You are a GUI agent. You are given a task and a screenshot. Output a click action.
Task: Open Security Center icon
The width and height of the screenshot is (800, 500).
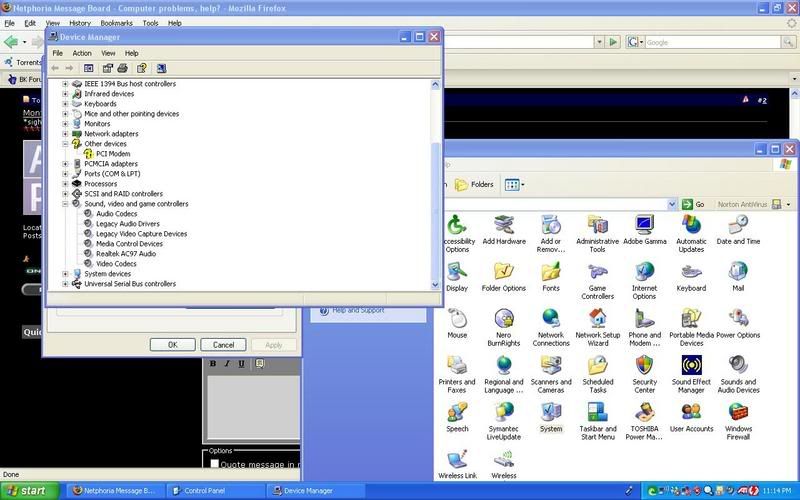[x=644, y=374]
